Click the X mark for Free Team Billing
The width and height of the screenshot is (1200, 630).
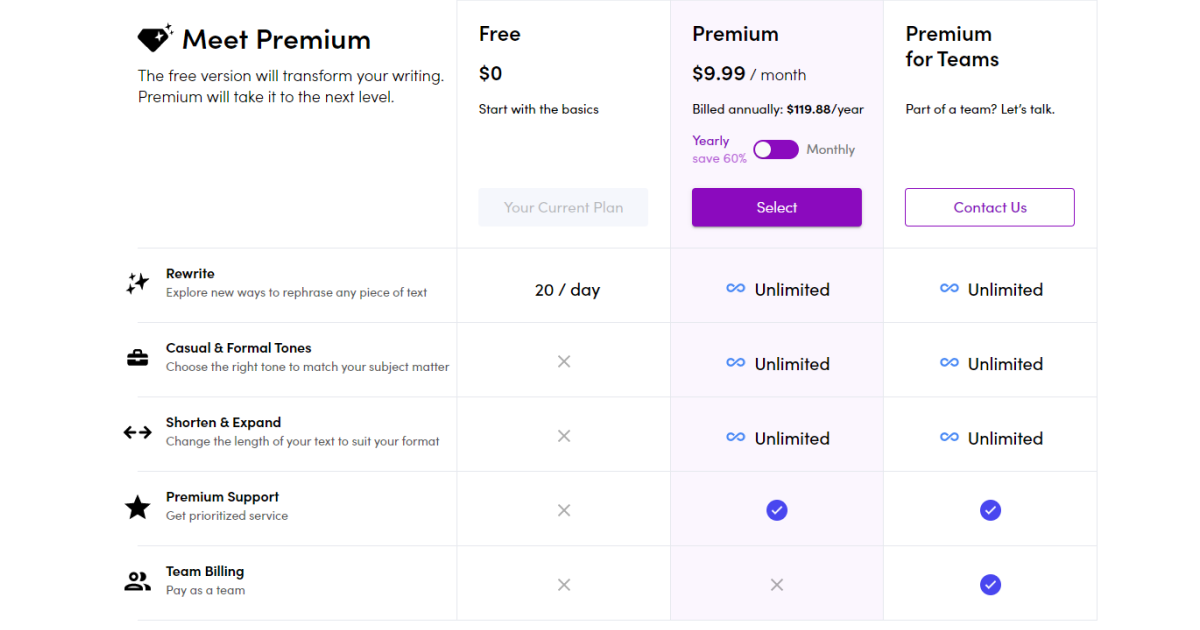[x=564, y=585]
